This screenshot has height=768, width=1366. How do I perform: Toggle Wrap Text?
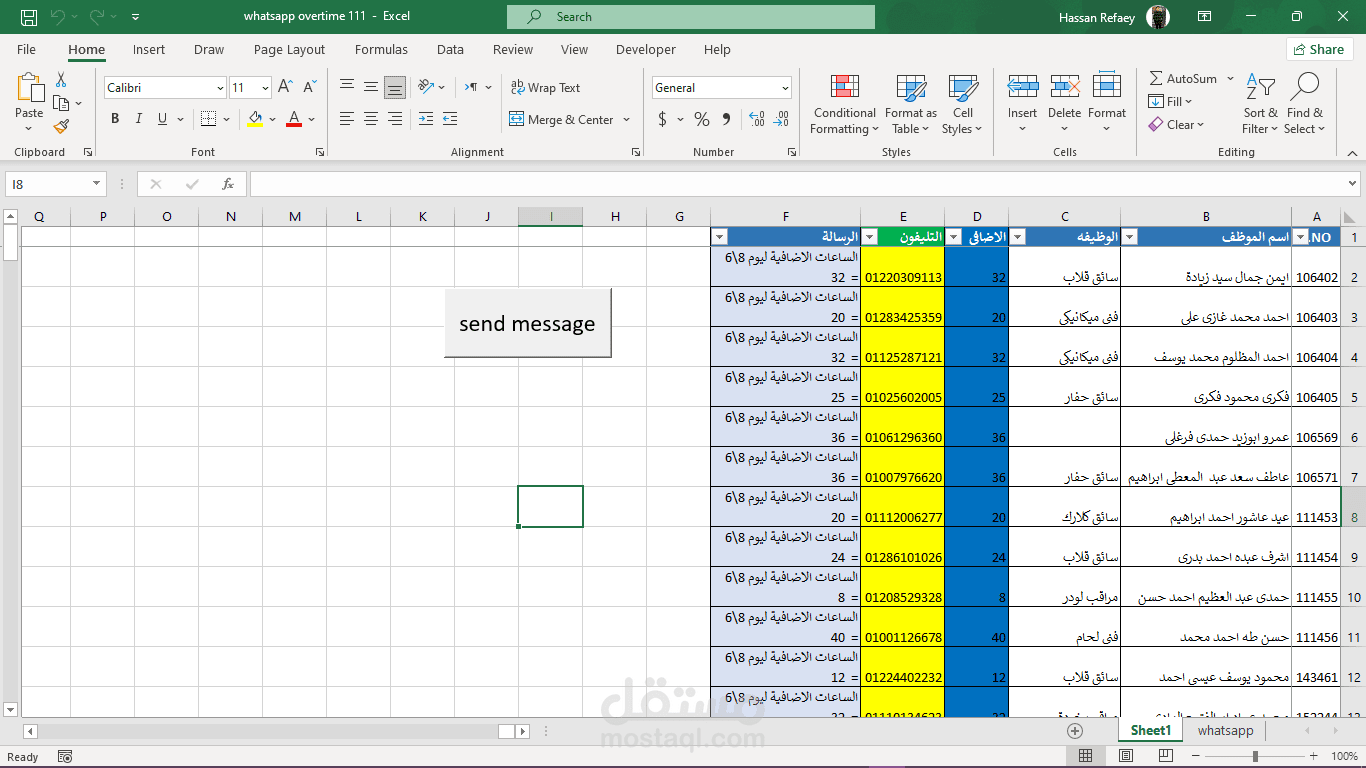545,88
